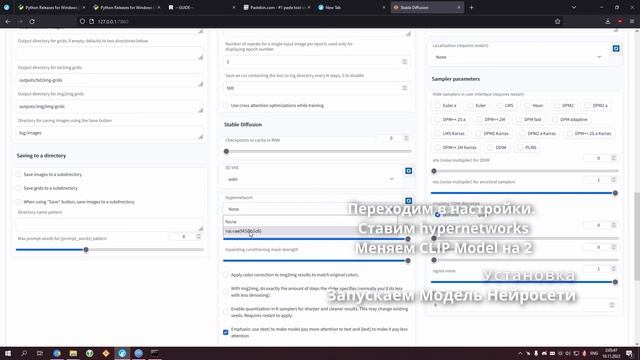The image size is (640, 360).
Task: Bookmark this page with the star icon
Action: (x=558, y=21)
